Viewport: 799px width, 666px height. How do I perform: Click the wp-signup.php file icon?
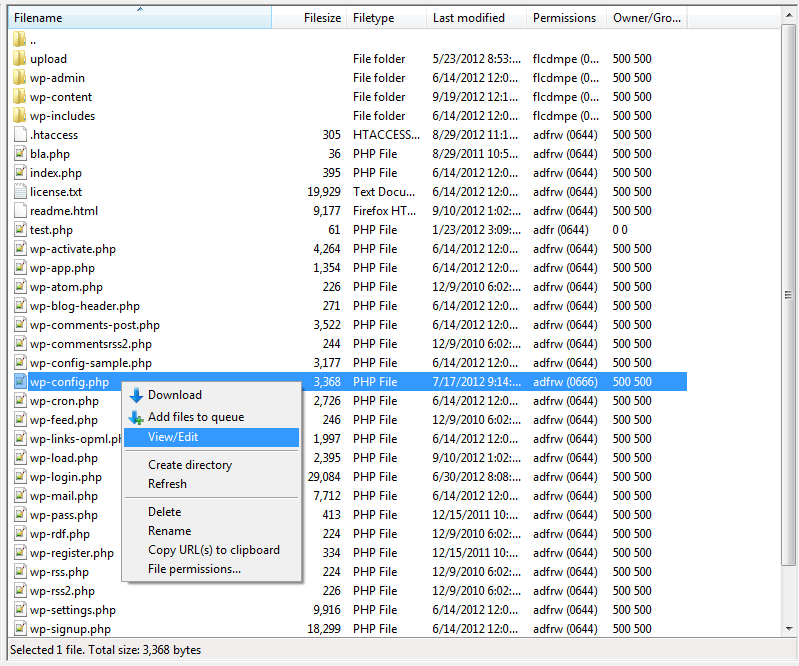[x=20, y=628]
